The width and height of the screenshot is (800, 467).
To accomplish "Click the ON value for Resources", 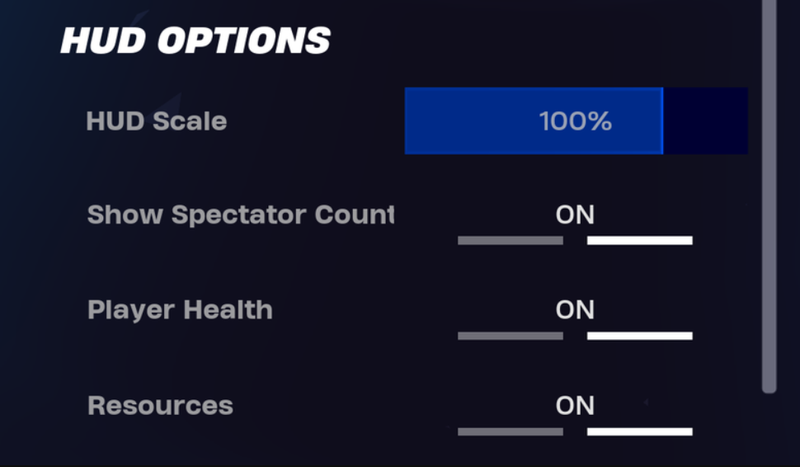I will tap(575, 405).
